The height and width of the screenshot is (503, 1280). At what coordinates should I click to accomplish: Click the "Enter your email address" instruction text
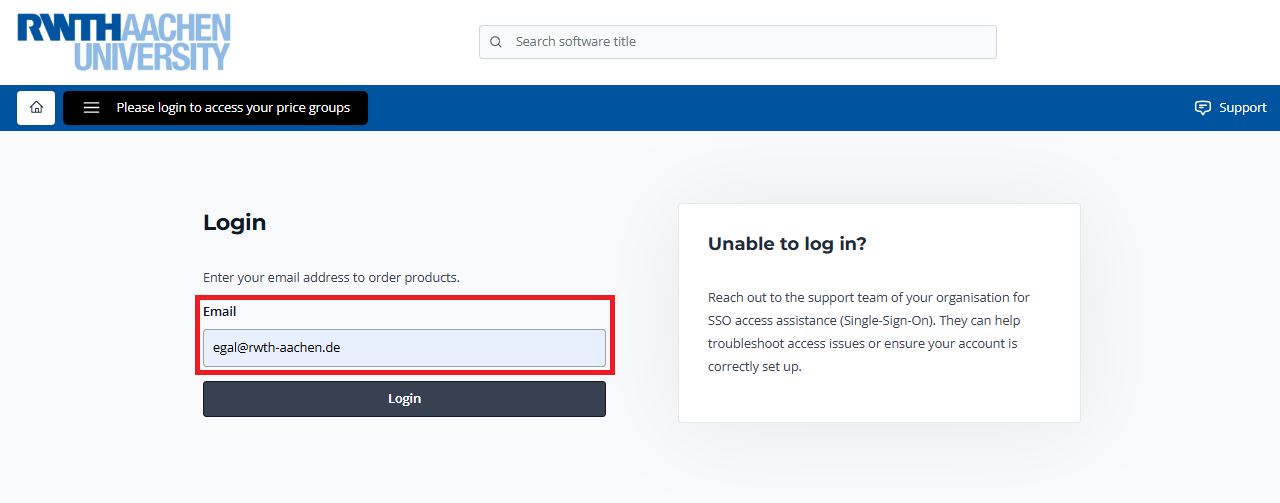(x=331, y=277)
